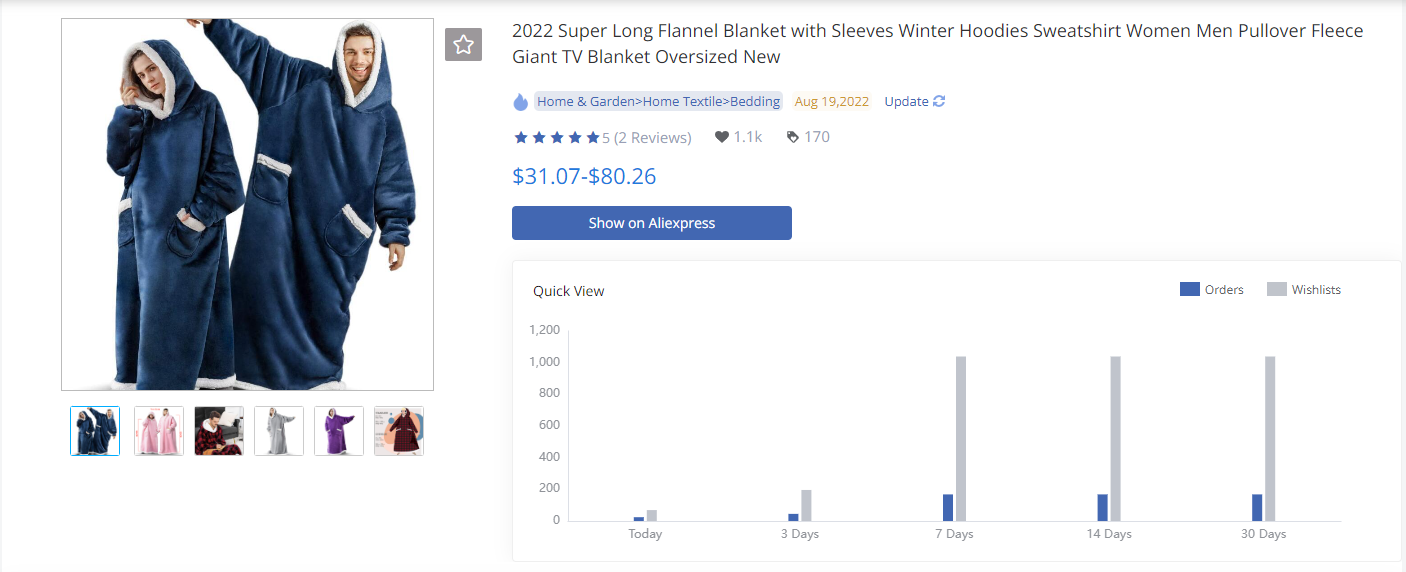
Task: Click the refresh icon next to Update
Action: [939, 101]
